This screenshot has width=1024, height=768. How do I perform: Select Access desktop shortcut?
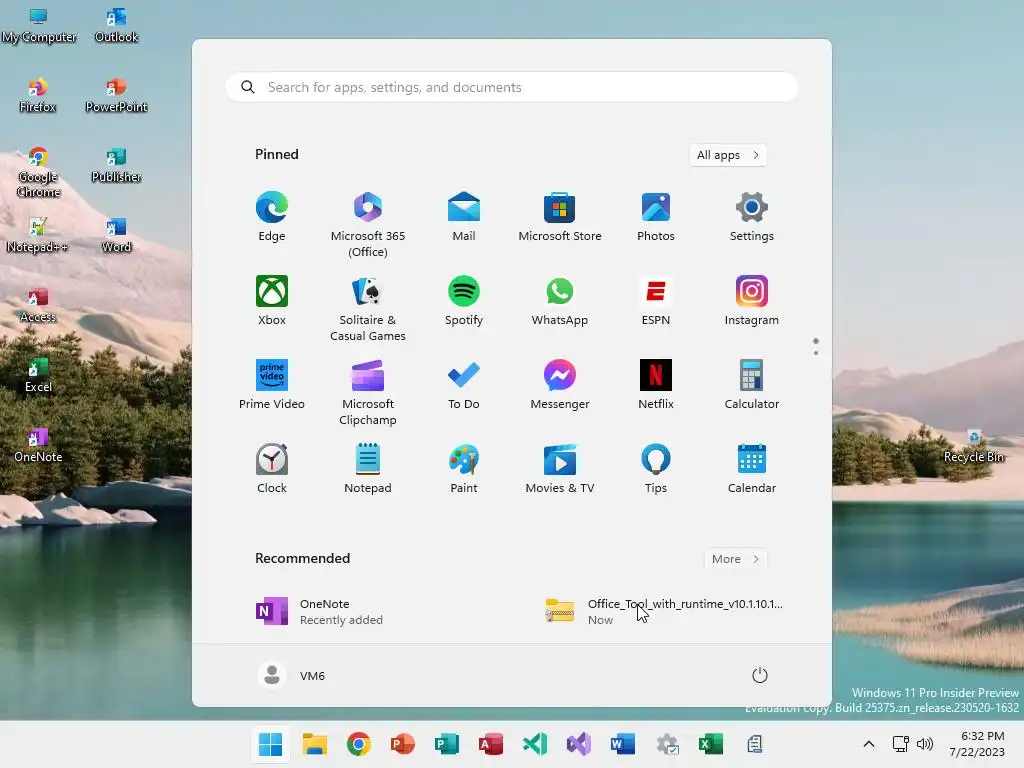[38, 305]
